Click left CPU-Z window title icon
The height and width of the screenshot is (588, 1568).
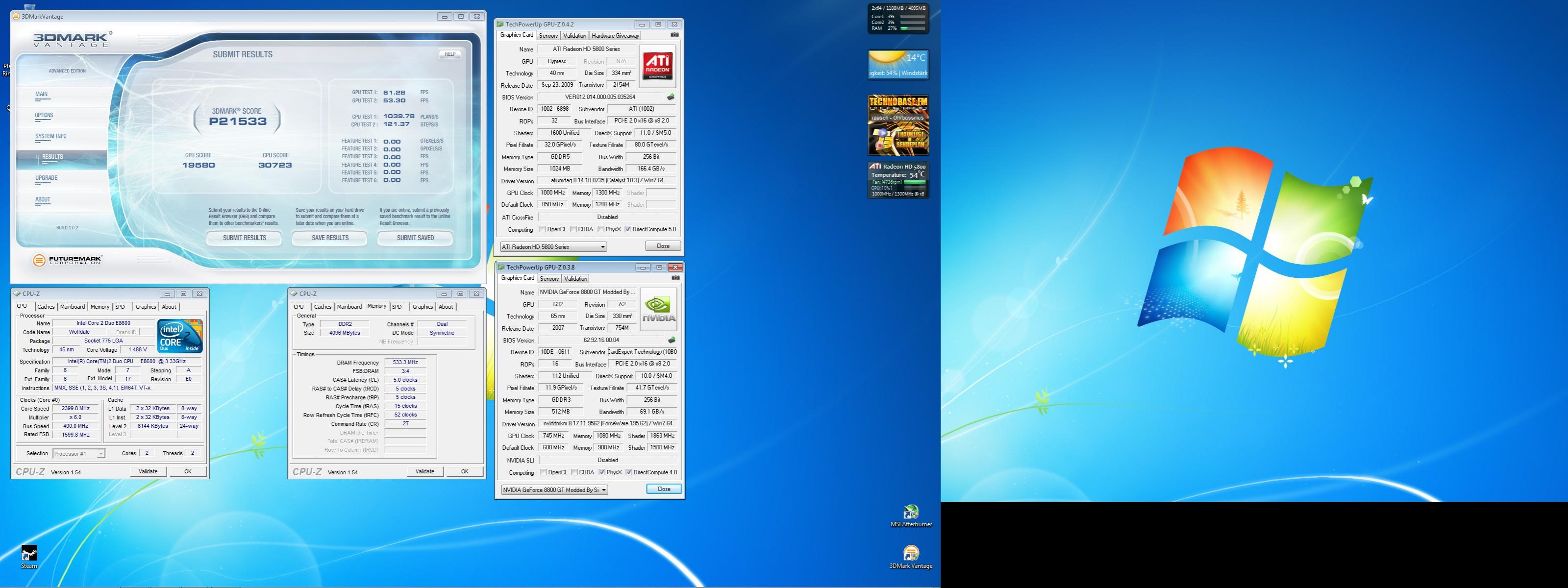17,294
